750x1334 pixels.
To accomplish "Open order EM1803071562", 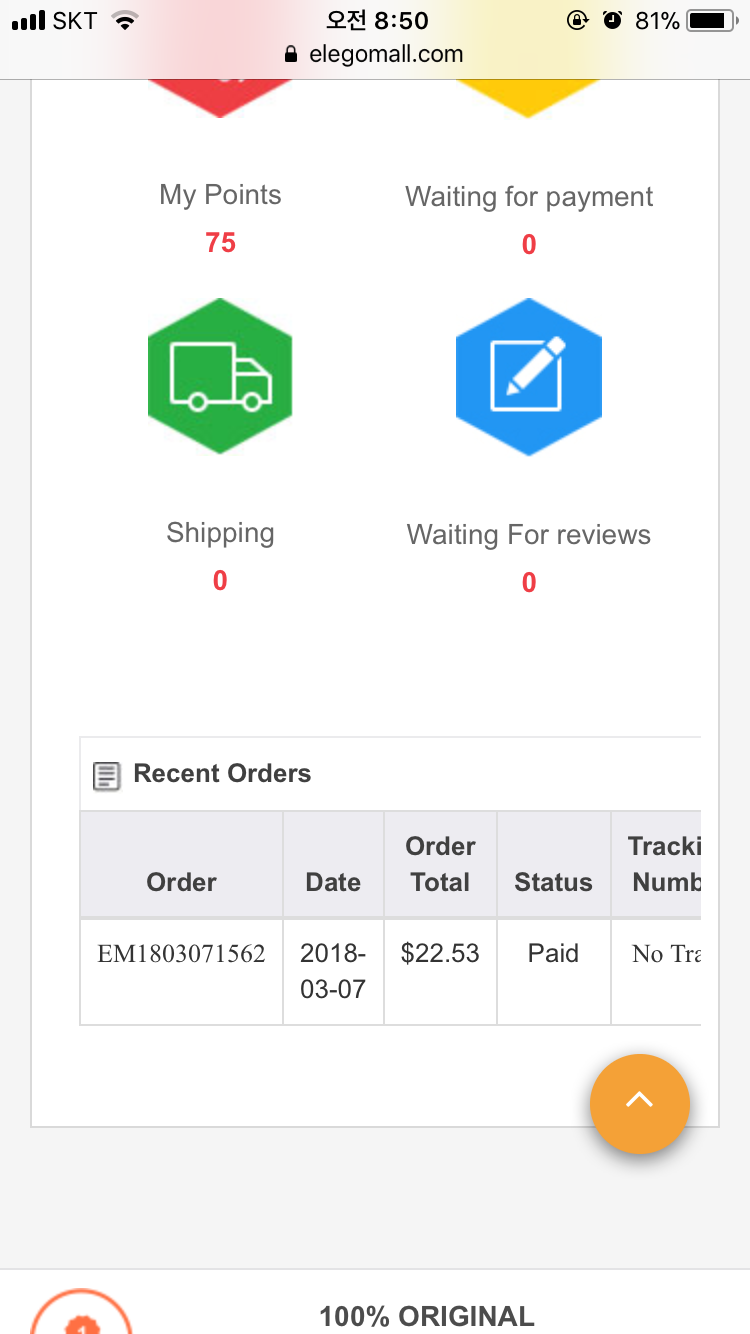I will click(x=181, y=954).
